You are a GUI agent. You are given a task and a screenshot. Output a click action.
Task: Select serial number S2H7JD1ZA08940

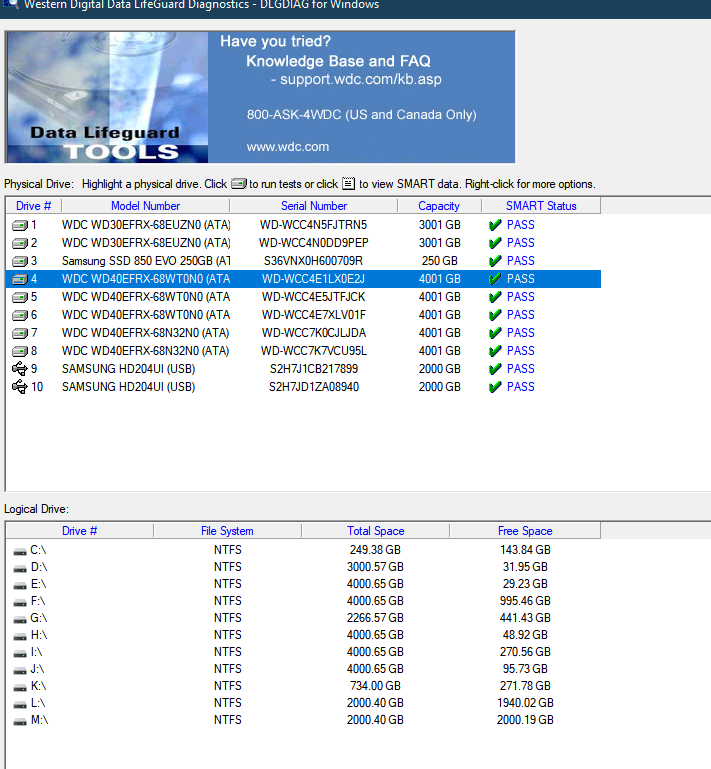tap(313, 387)
